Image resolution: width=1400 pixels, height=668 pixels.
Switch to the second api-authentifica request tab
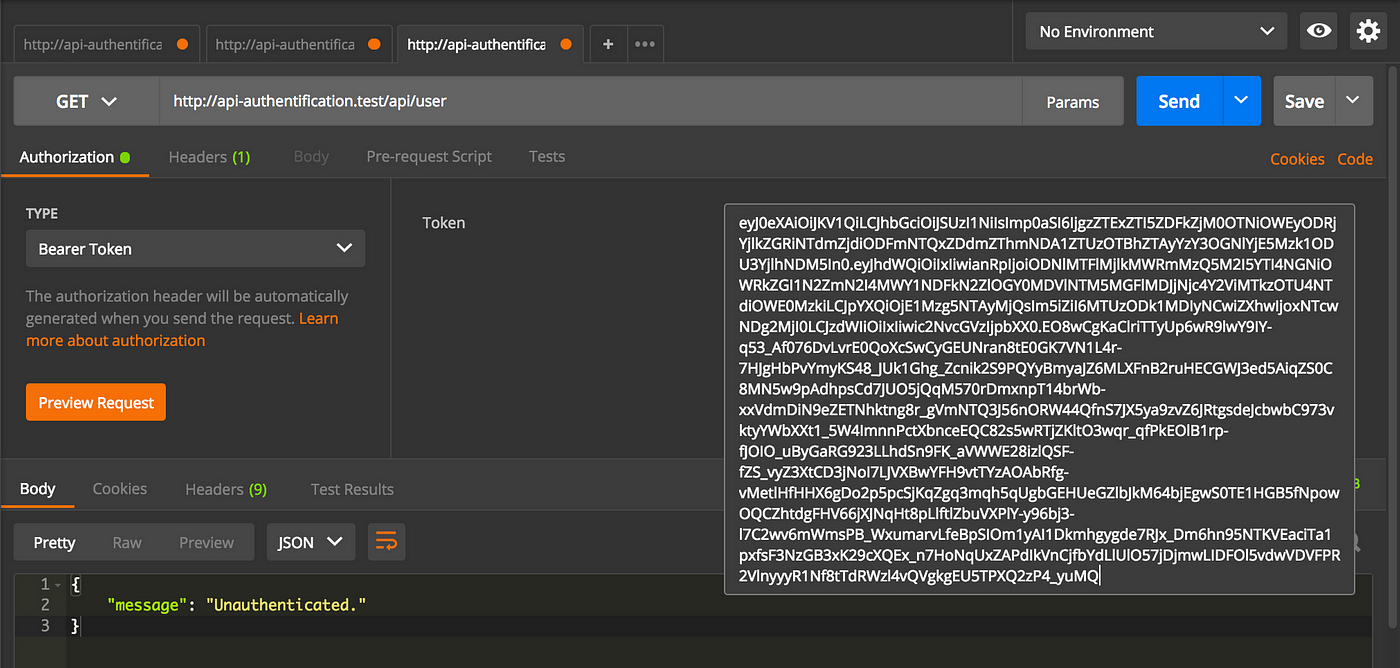(x=298, y=44)
